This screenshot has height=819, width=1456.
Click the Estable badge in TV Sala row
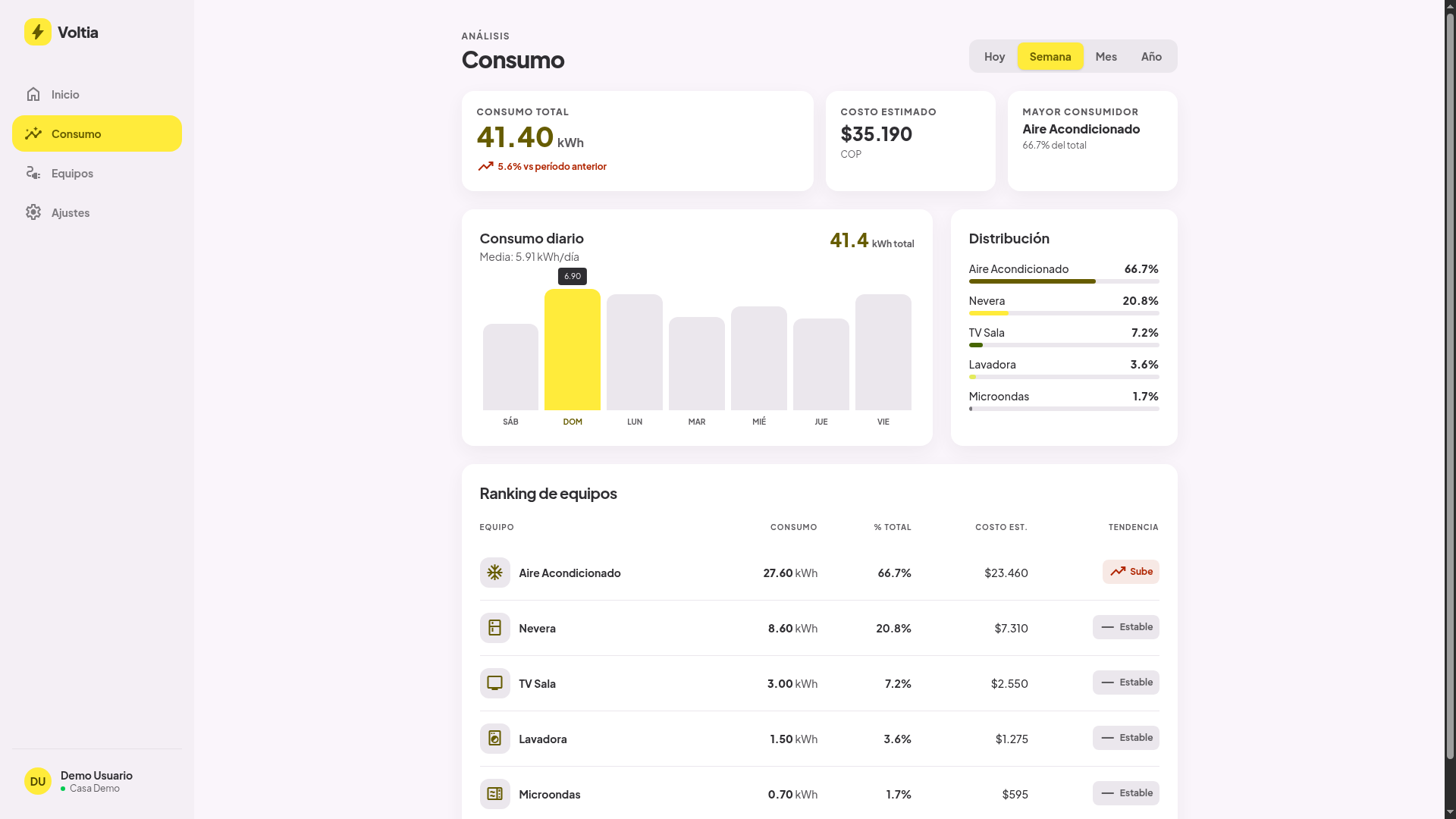[1125, 682]
